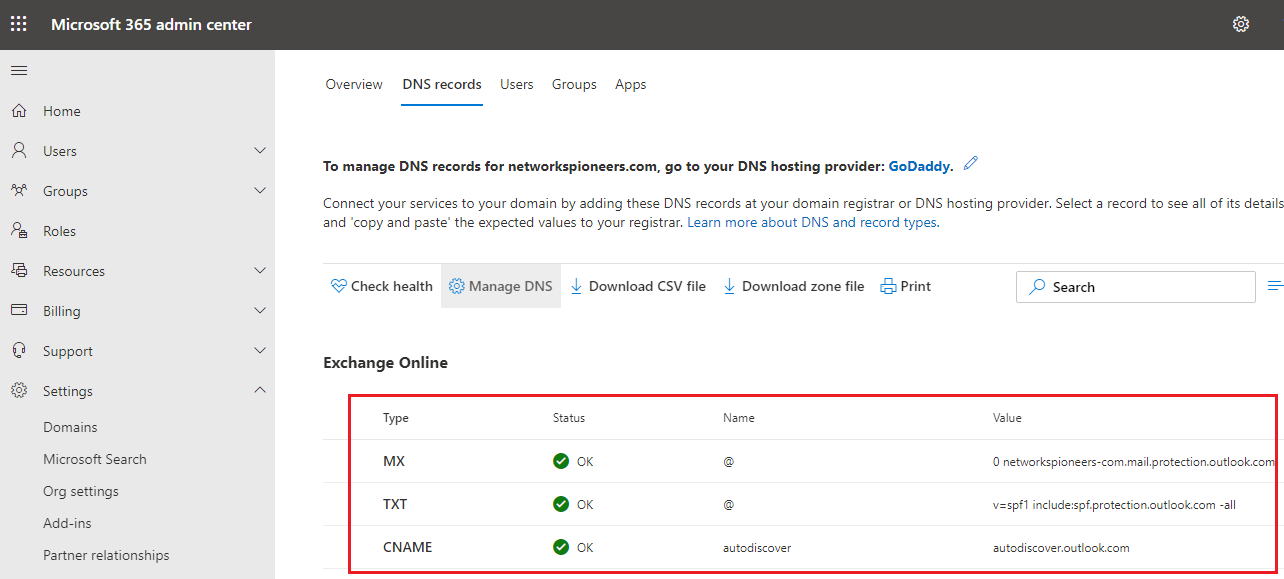This screenshot has width=1284, height=579.
Task: Click the Print printer icon
Action: pos(888,286)
